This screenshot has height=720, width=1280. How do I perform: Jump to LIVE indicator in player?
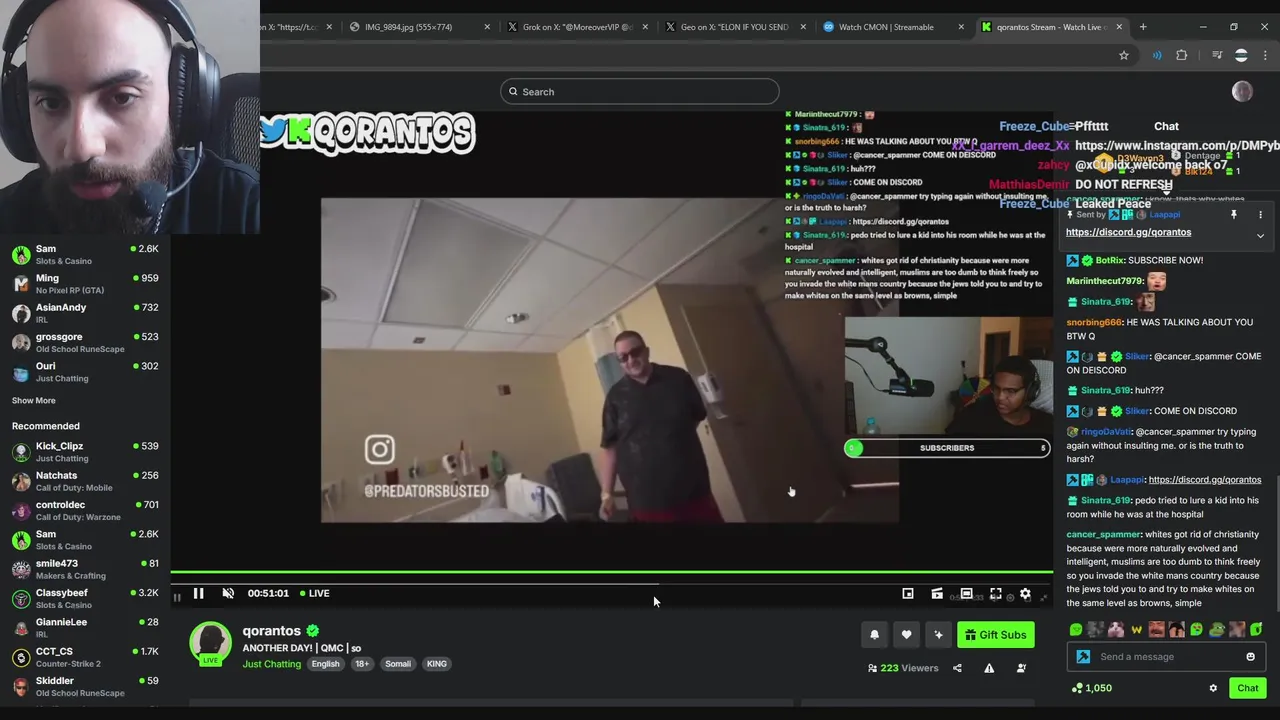click(314, 593)
